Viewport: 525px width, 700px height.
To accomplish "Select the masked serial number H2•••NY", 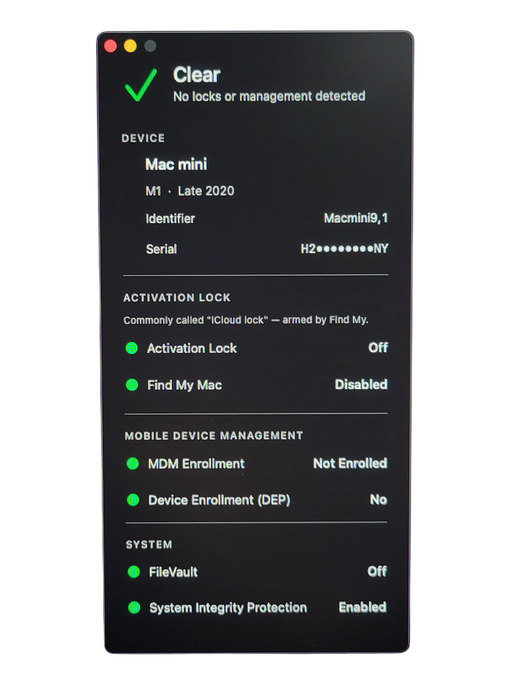I will pos(344,249).
